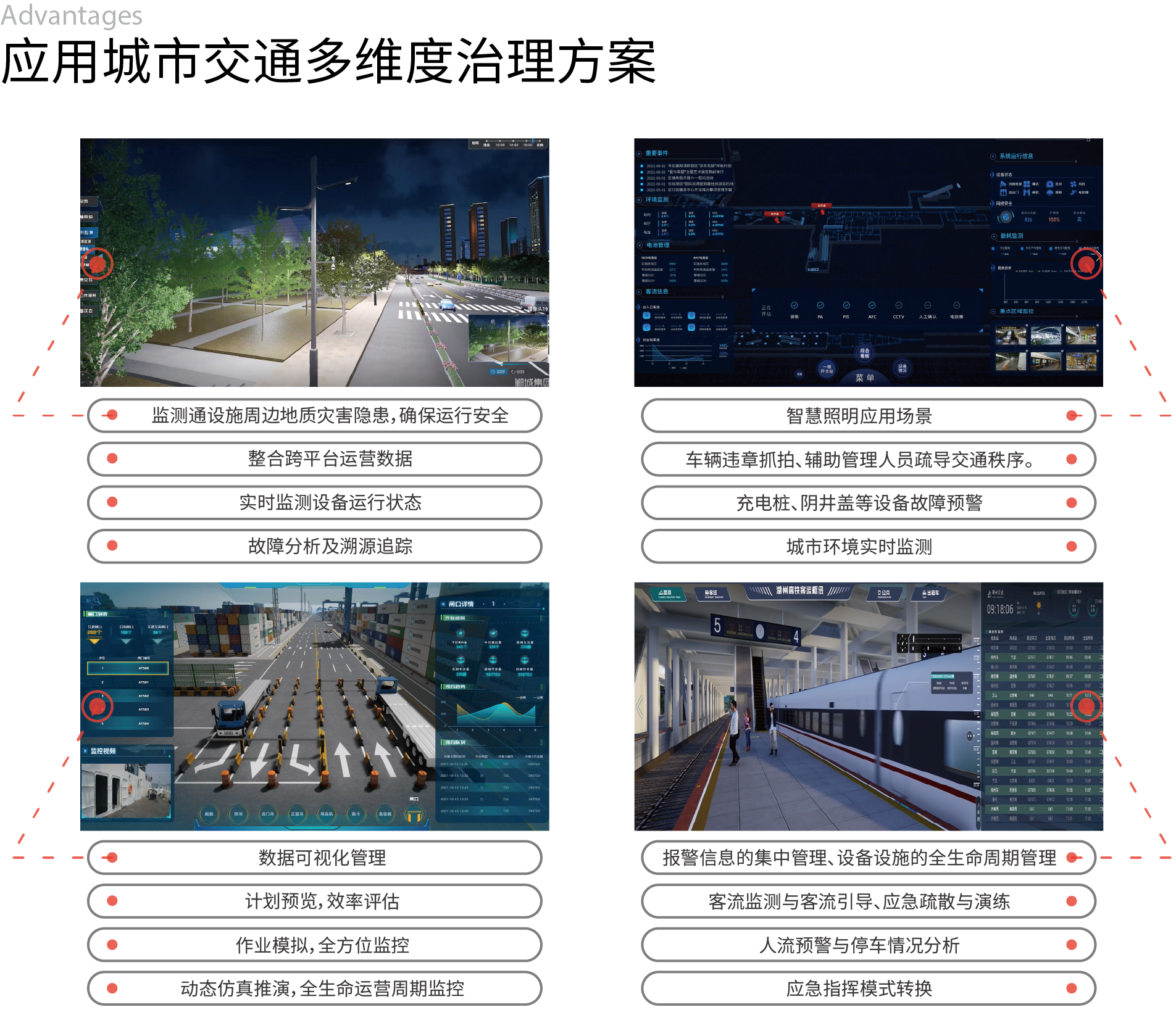
Task: Expand the 只出闸口 100个 filter arrow
Action: pos(126,642)
